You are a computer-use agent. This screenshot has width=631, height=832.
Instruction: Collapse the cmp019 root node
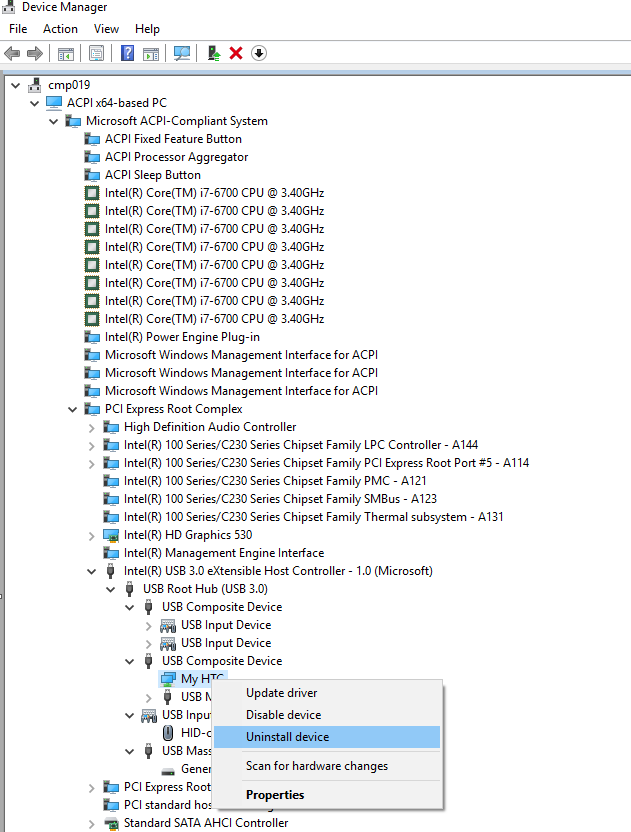(x=14, y=85)
